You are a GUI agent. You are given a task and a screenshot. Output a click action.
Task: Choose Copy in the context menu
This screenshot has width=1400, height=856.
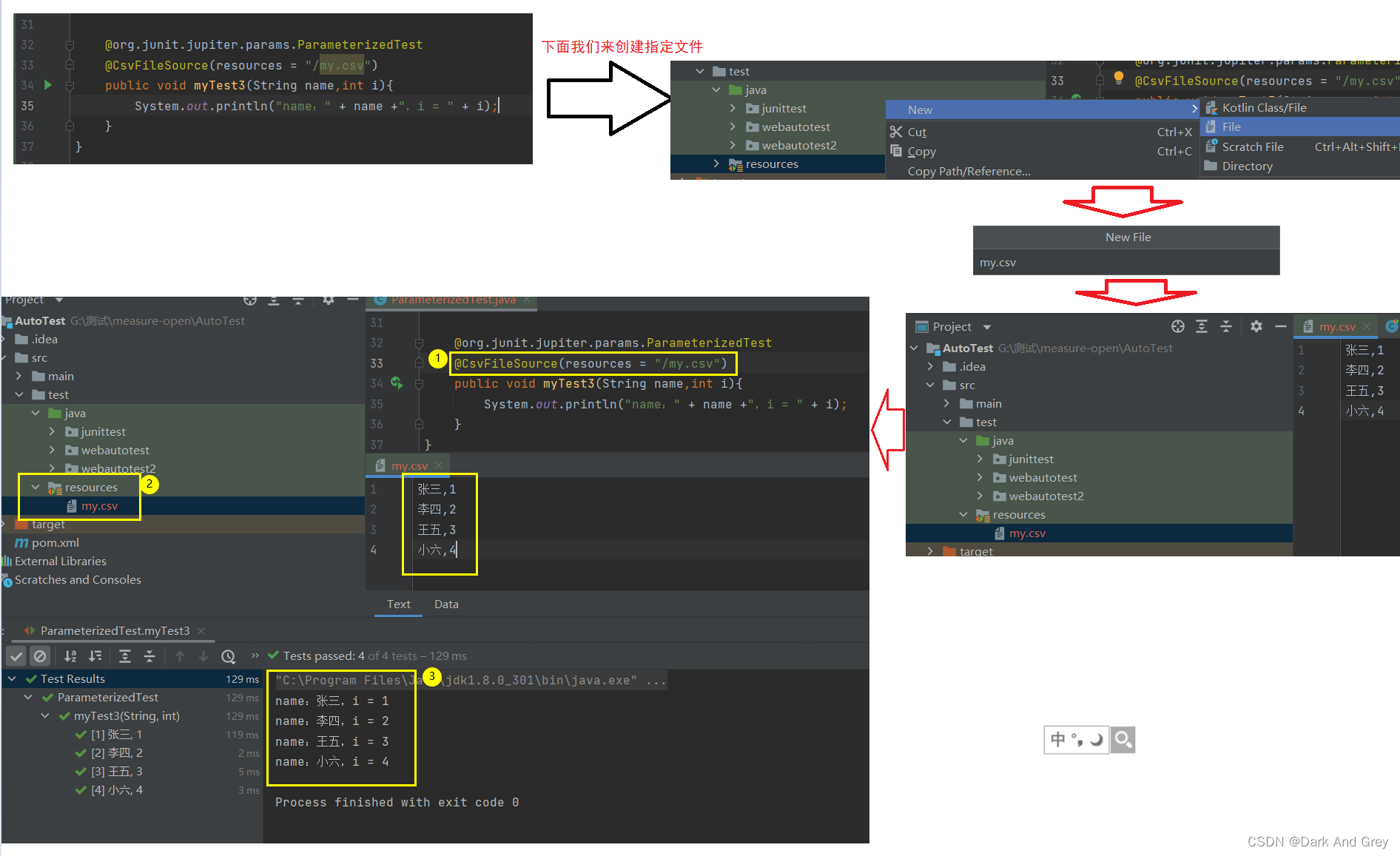(x=1042, y=152)
